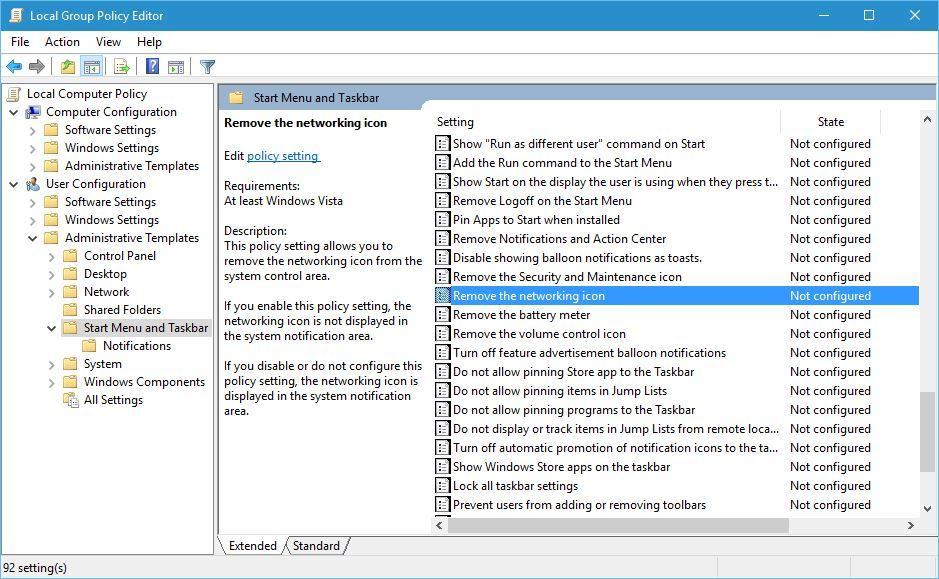Click the Notifications folder icon
The width and height of the screenshot is (939, 579).
tap(89, 346)
